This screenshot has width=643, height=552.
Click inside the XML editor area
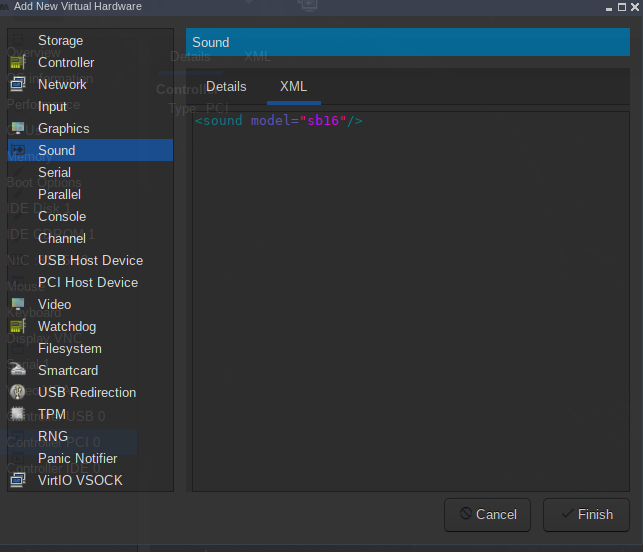click(x=411, y=301)
